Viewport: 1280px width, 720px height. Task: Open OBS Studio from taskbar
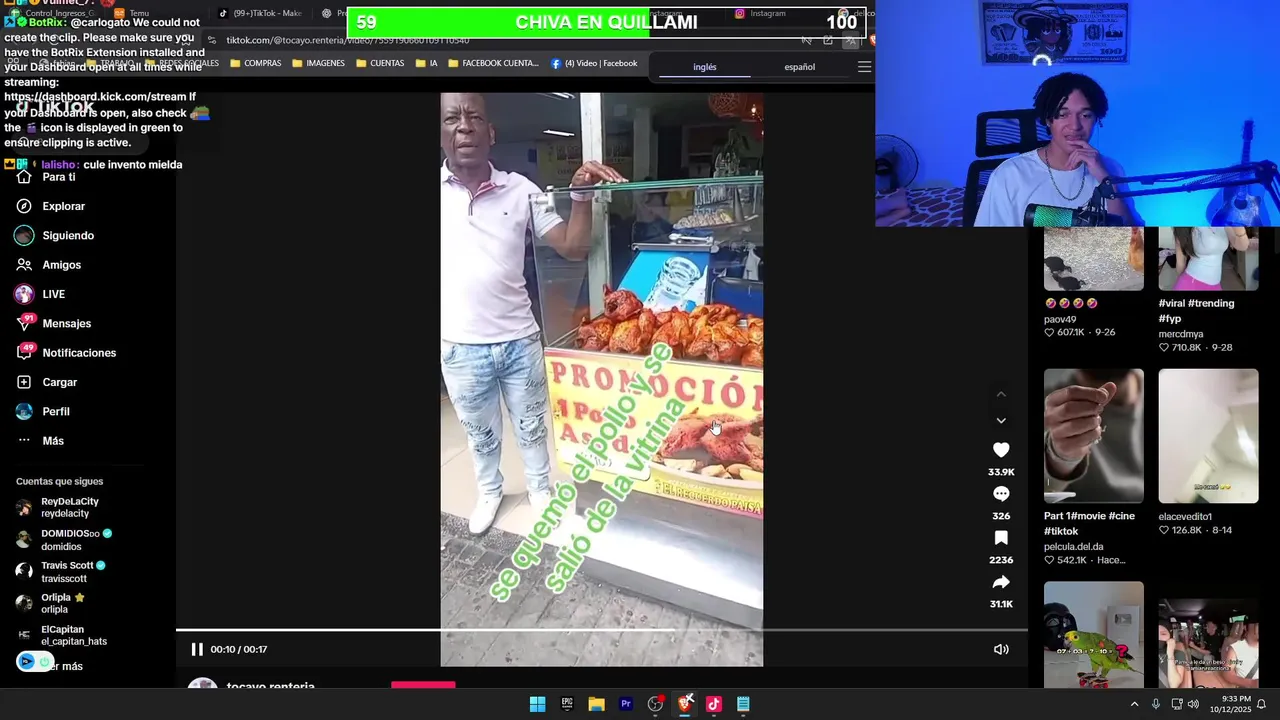(655, 704)
